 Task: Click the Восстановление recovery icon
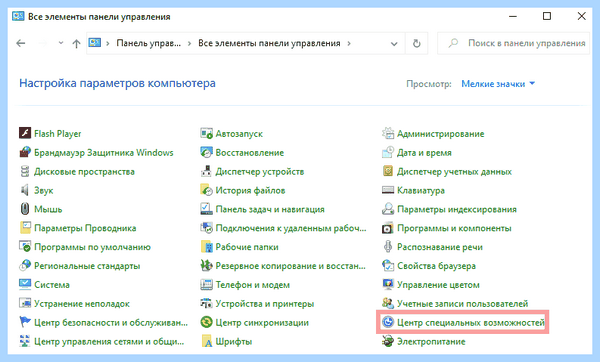(x=206, y=152)
